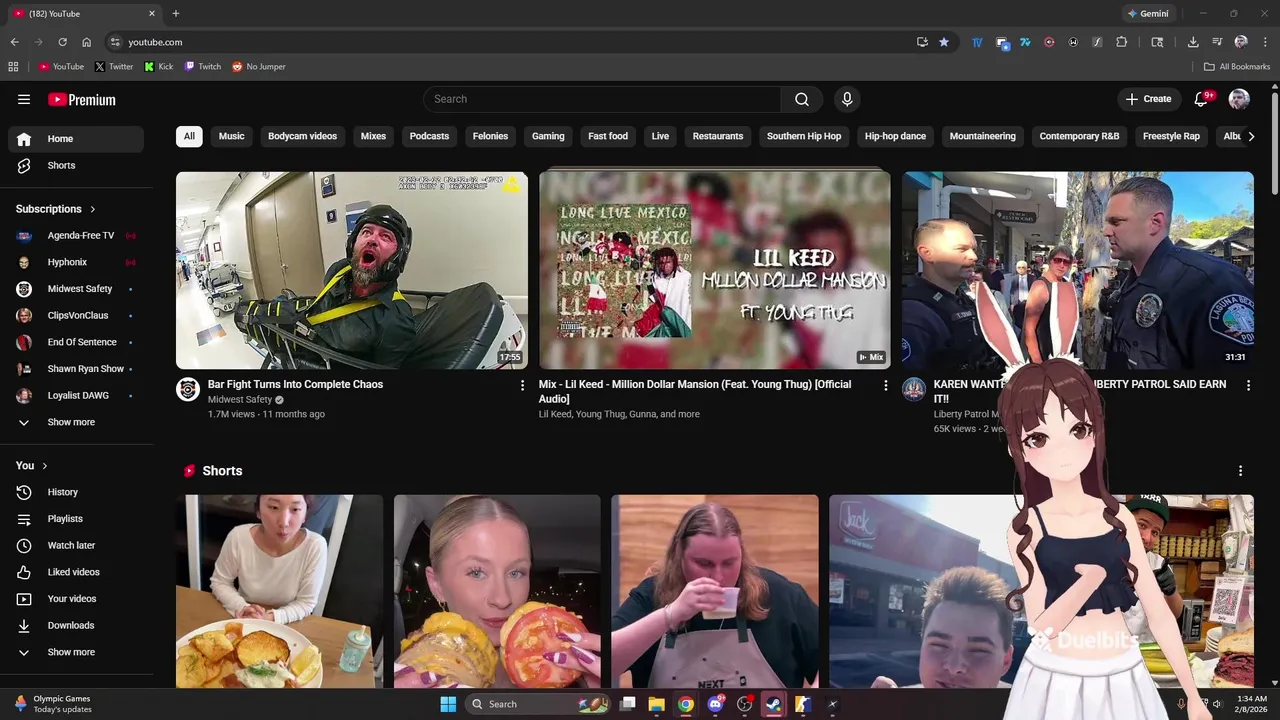1280x720 pixels.
Task: Open Chrome from the taskbar
Action: 685,704
